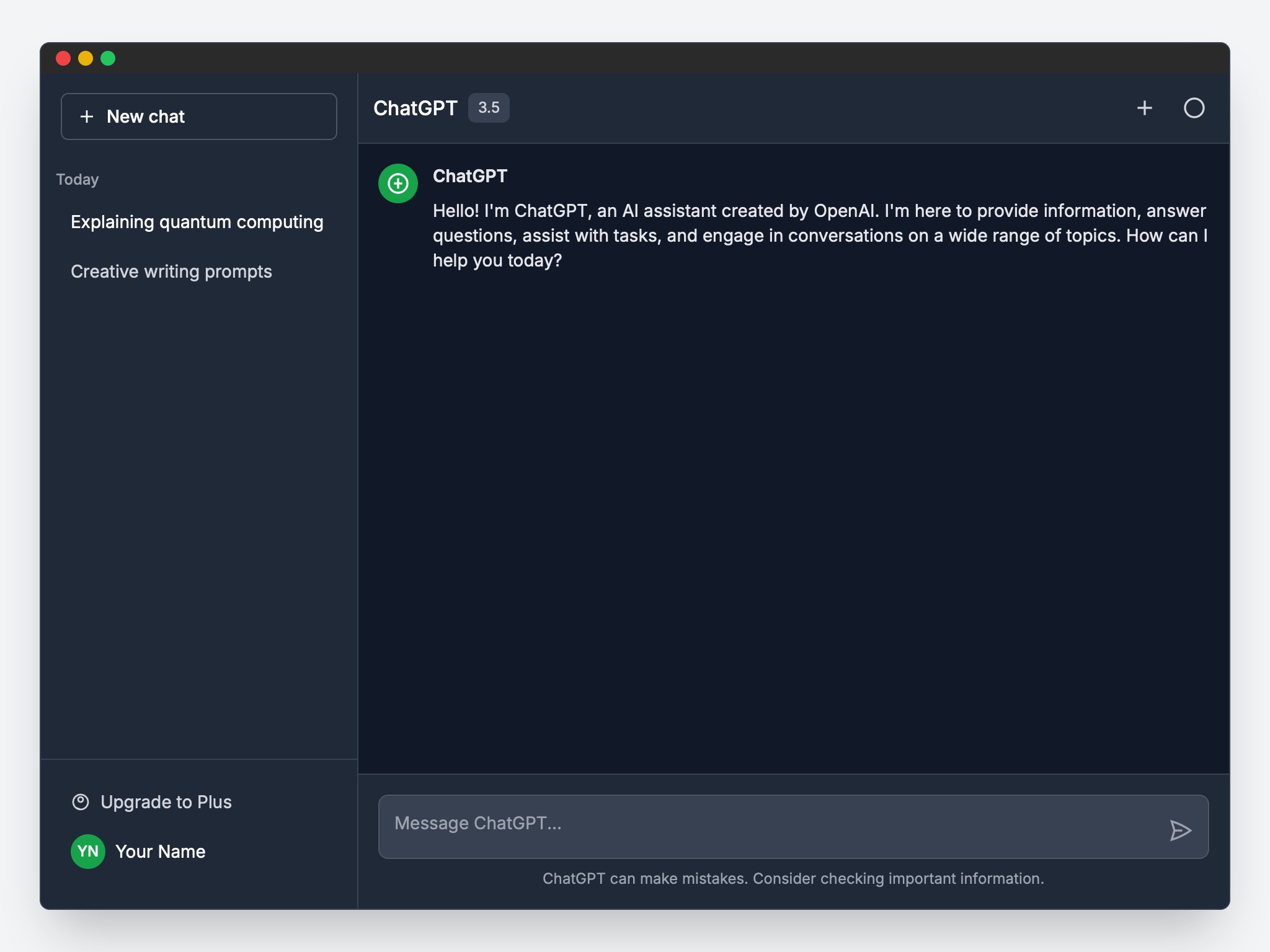
Task: Open a new chat with the plus icon
Action: click(1144, 108)
